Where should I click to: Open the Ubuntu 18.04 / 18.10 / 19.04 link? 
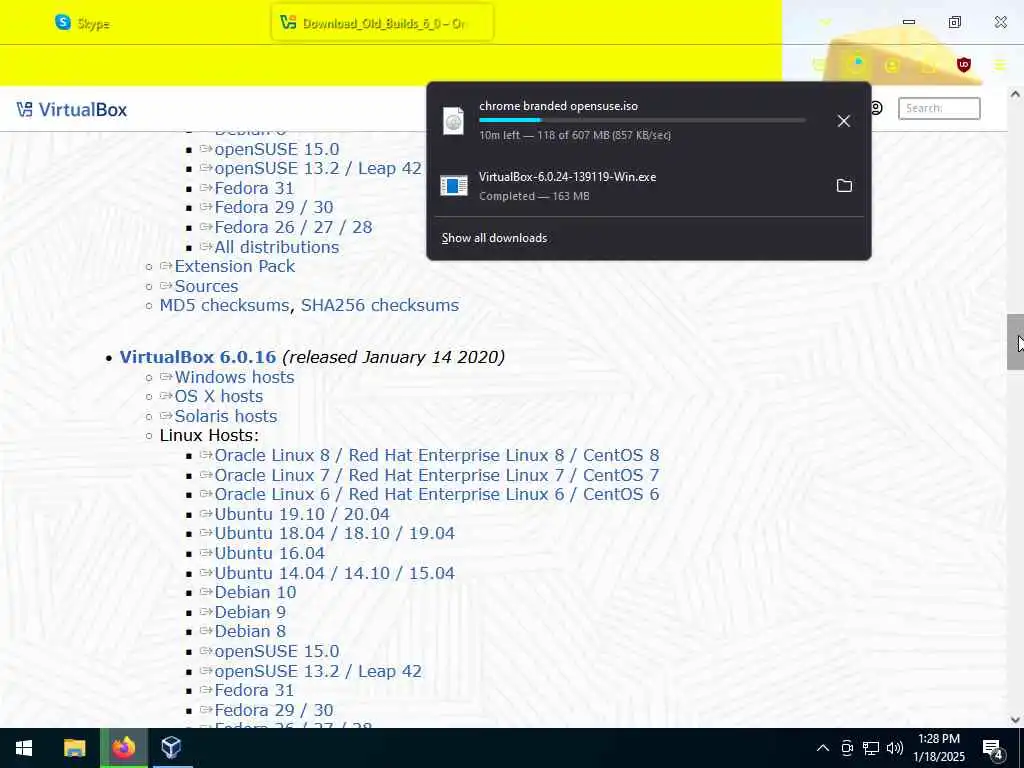(334, 534)
